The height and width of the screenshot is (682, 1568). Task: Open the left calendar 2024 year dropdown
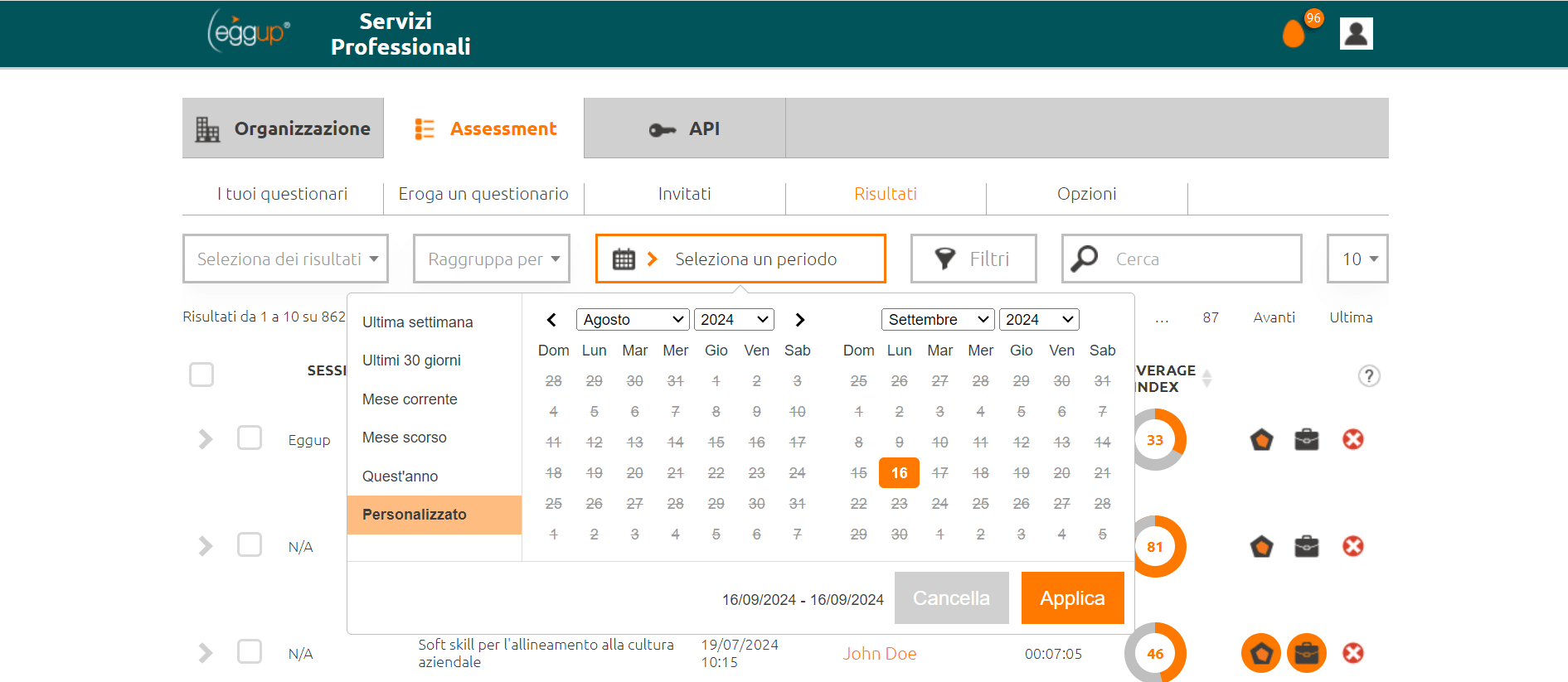coord(734,320)
